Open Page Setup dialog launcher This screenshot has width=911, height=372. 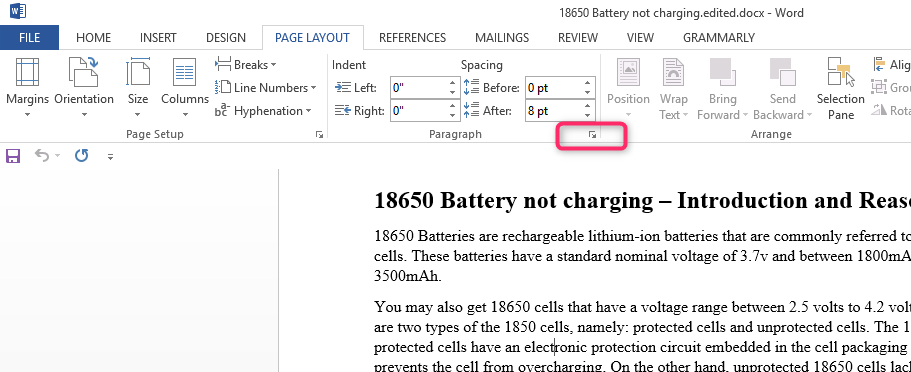[x=319, y=135]
